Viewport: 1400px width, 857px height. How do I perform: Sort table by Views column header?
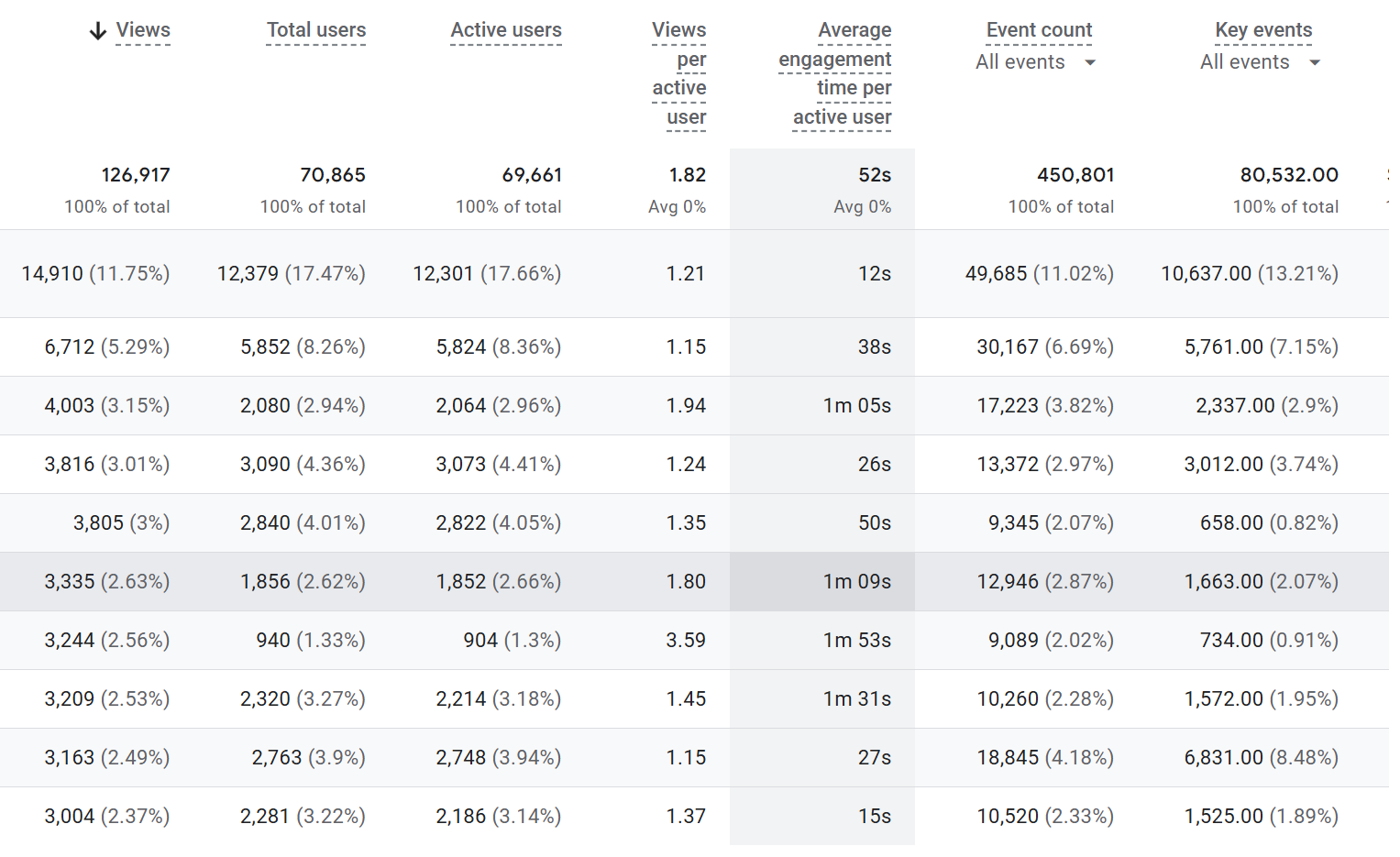[x=143, y=30]
